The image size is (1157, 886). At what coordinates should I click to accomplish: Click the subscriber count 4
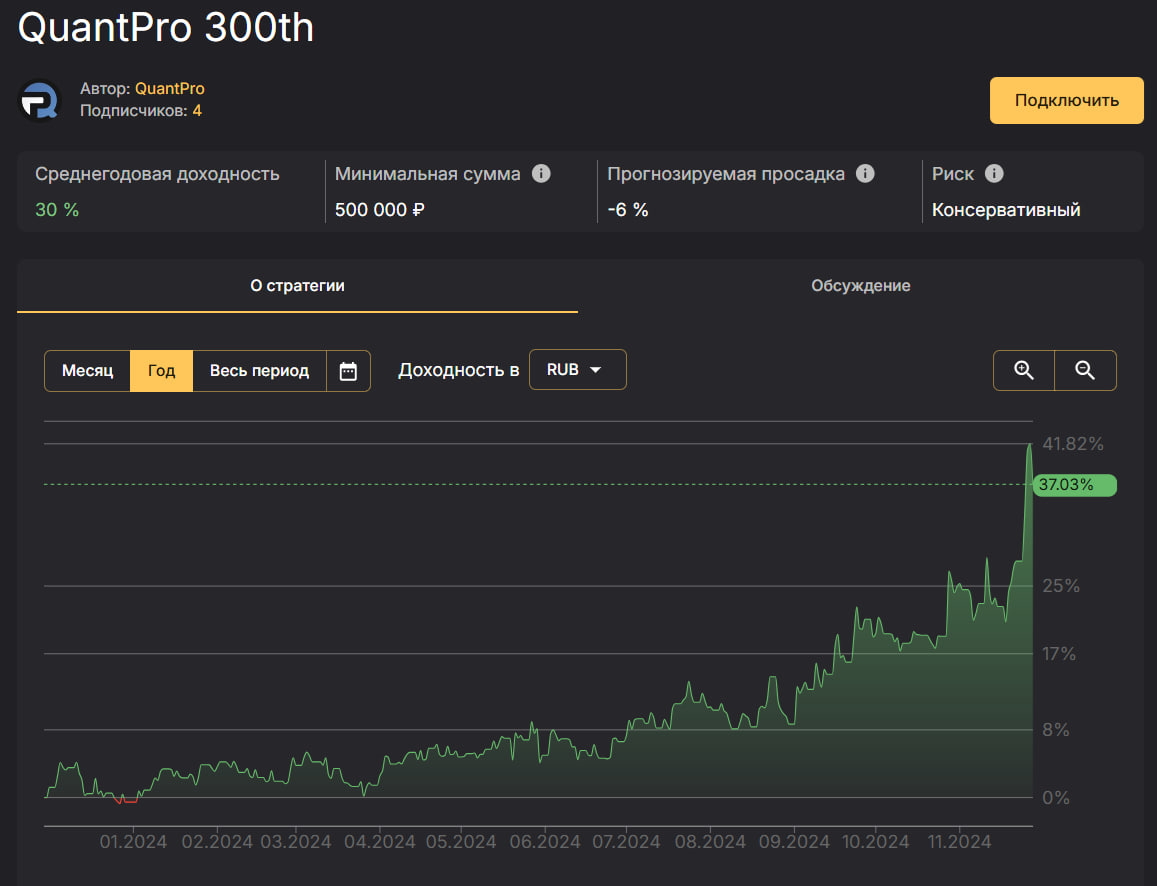[x=197, y=110]
